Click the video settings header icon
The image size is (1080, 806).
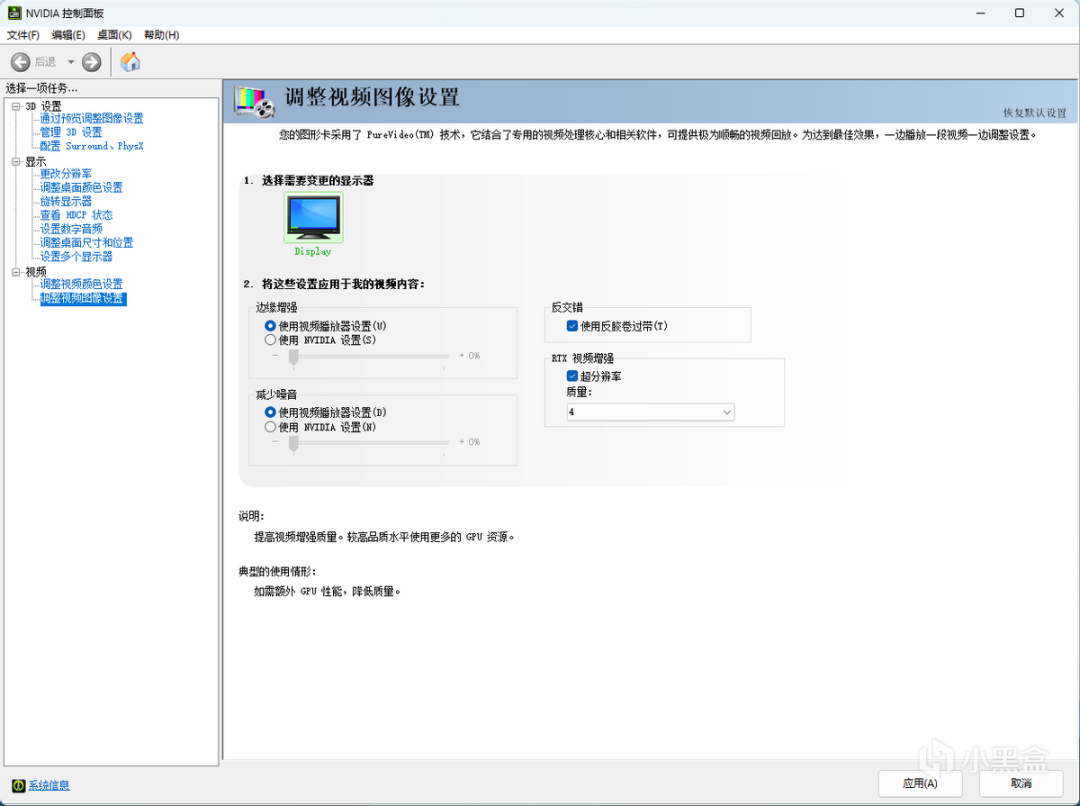[254, 101]
